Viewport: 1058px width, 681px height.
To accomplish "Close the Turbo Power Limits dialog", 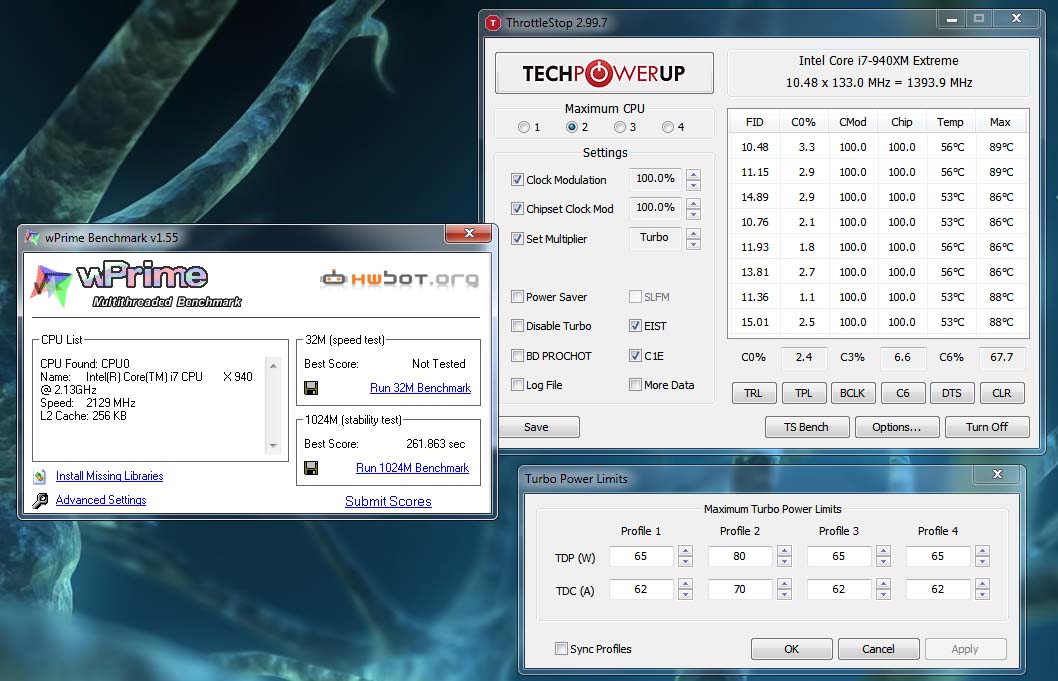I will [x=997, y=474].
